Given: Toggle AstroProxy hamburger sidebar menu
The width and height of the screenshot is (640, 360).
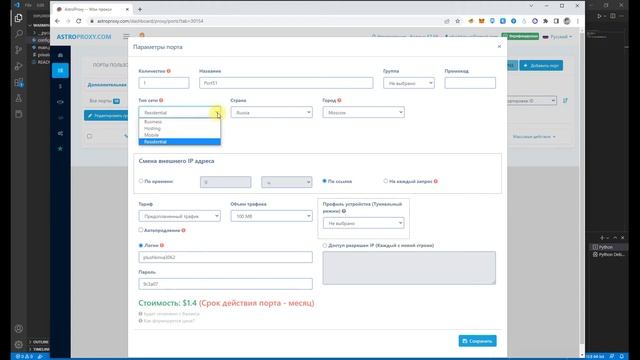Looking at the screenshot, I should pyautogui.click(x=127, y=37).
